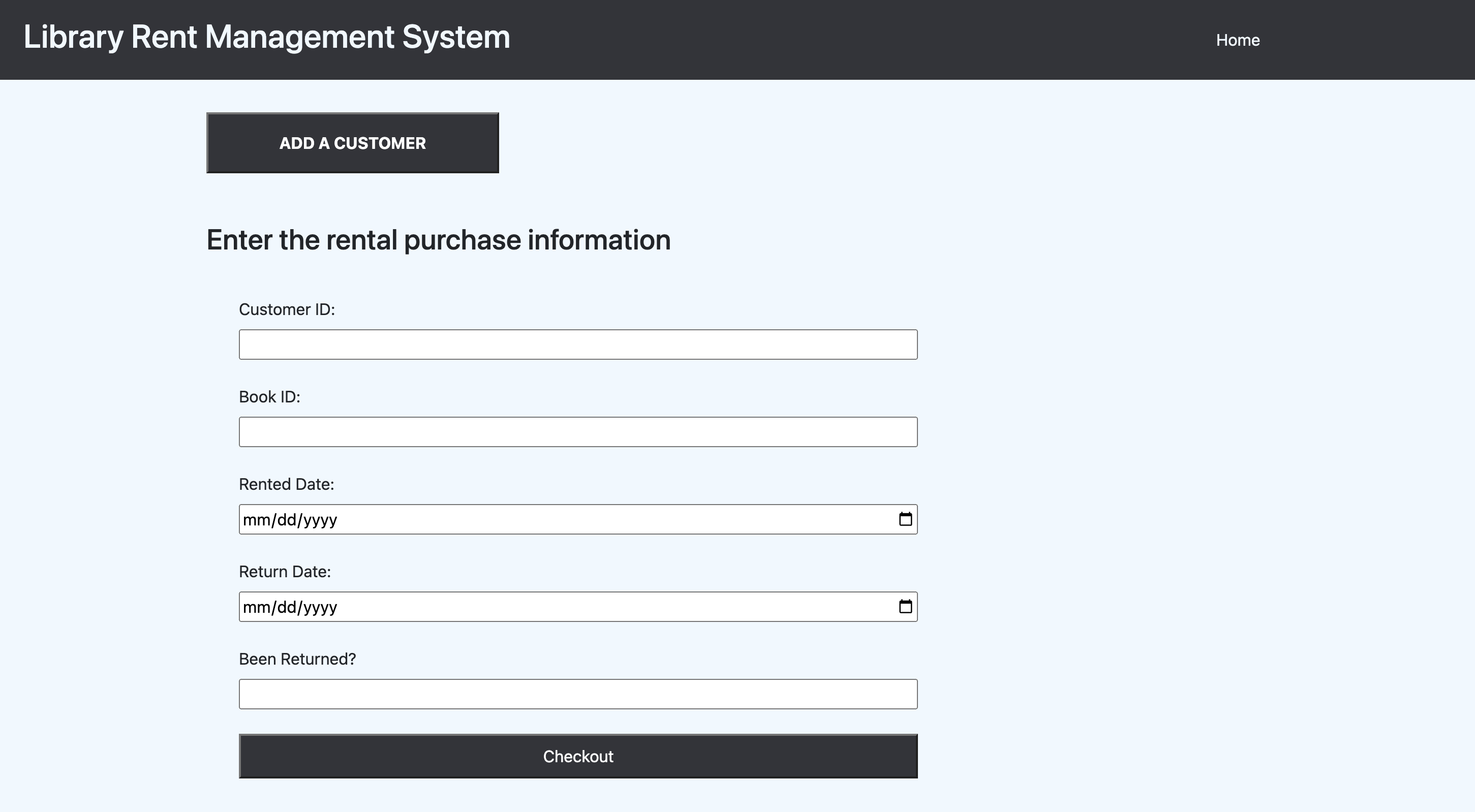This screenshot has height=812, width=1475.
Task: Click the mm/dd/yyyy placeholder under Rented Date
Action: pyautogui.click(x=290, y=519)
